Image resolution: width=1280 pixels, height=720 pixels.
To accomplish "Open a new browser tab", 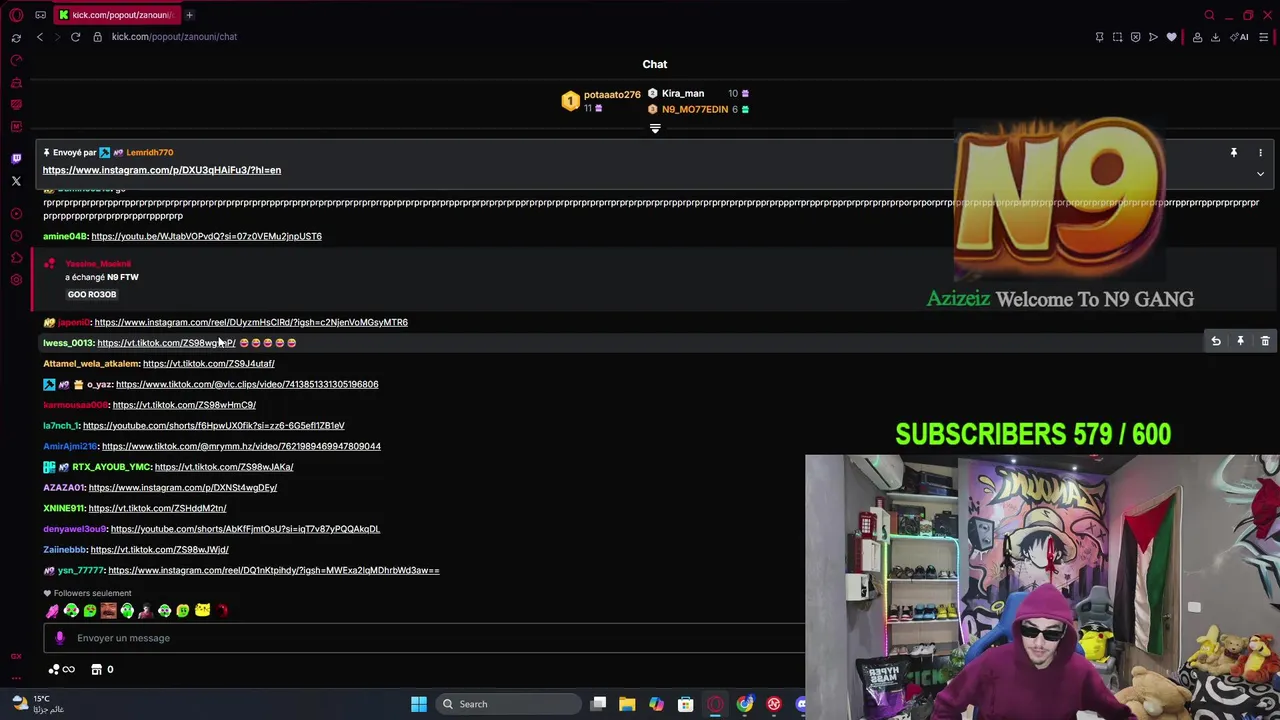I will coord(189,15).
